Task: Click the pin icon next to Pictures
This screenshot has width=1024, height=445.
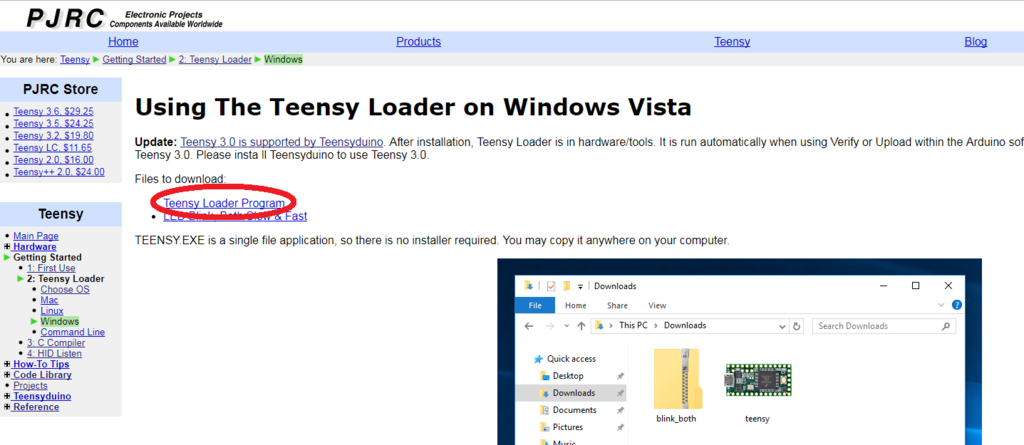Action: [620, 427]
